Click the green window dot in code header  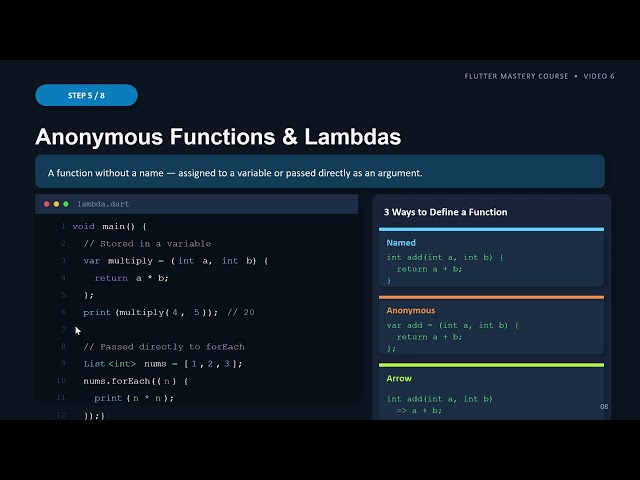[x=66, y=204]
